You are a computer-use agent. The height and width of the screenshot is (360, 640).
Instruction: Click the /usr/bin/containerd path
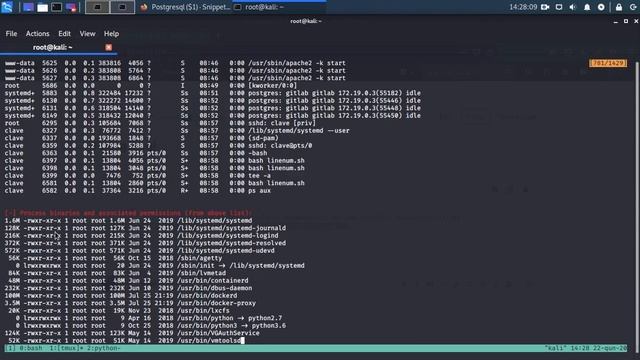pos(213,280)
